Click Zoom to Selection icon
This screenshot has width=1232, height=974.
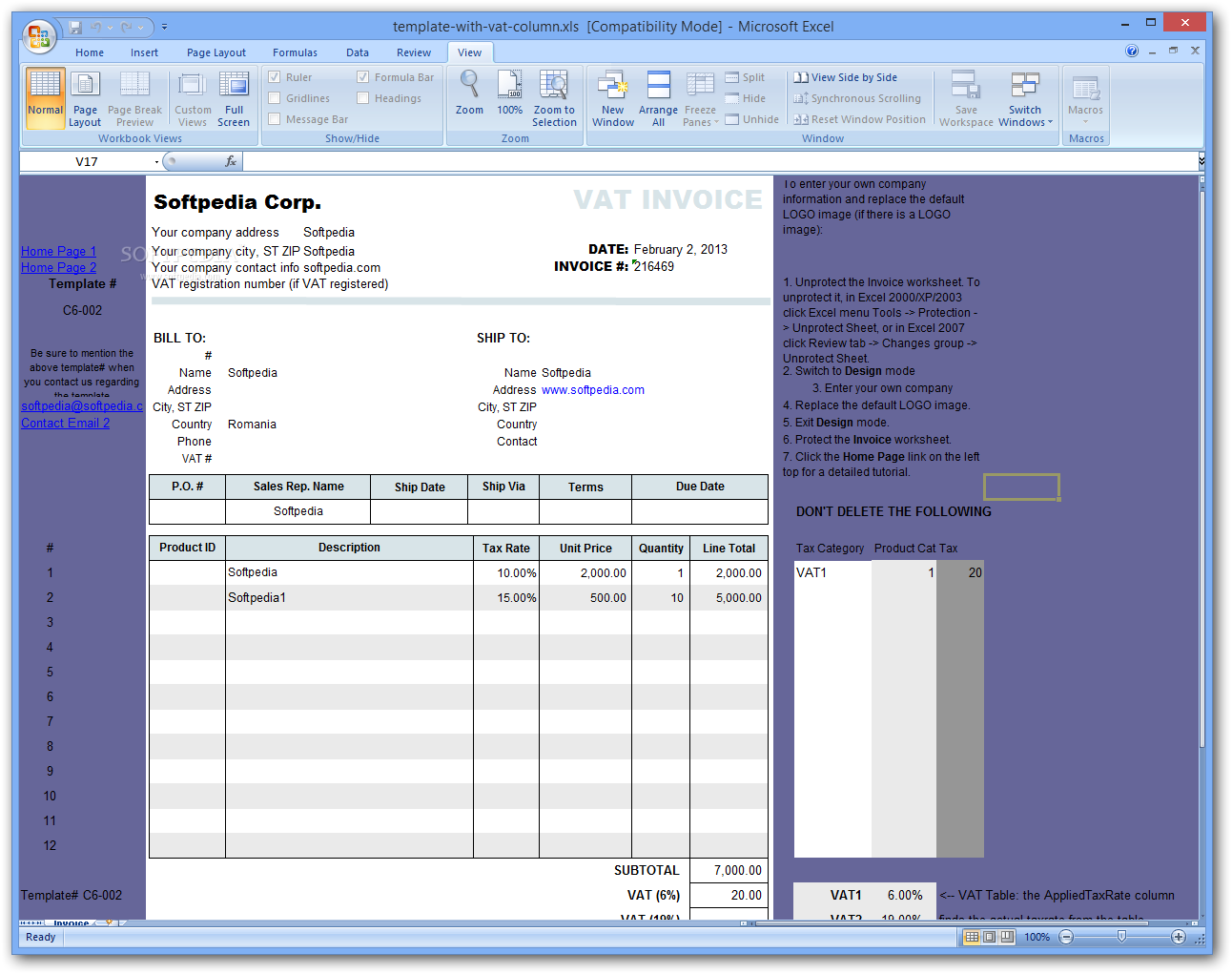click(554, 98)
